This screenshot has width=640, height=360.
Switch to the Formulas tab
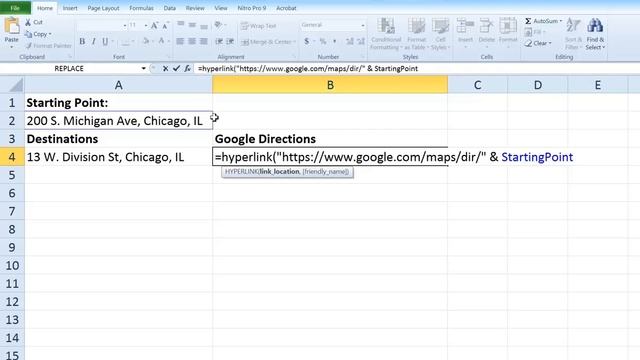point(141,8)
